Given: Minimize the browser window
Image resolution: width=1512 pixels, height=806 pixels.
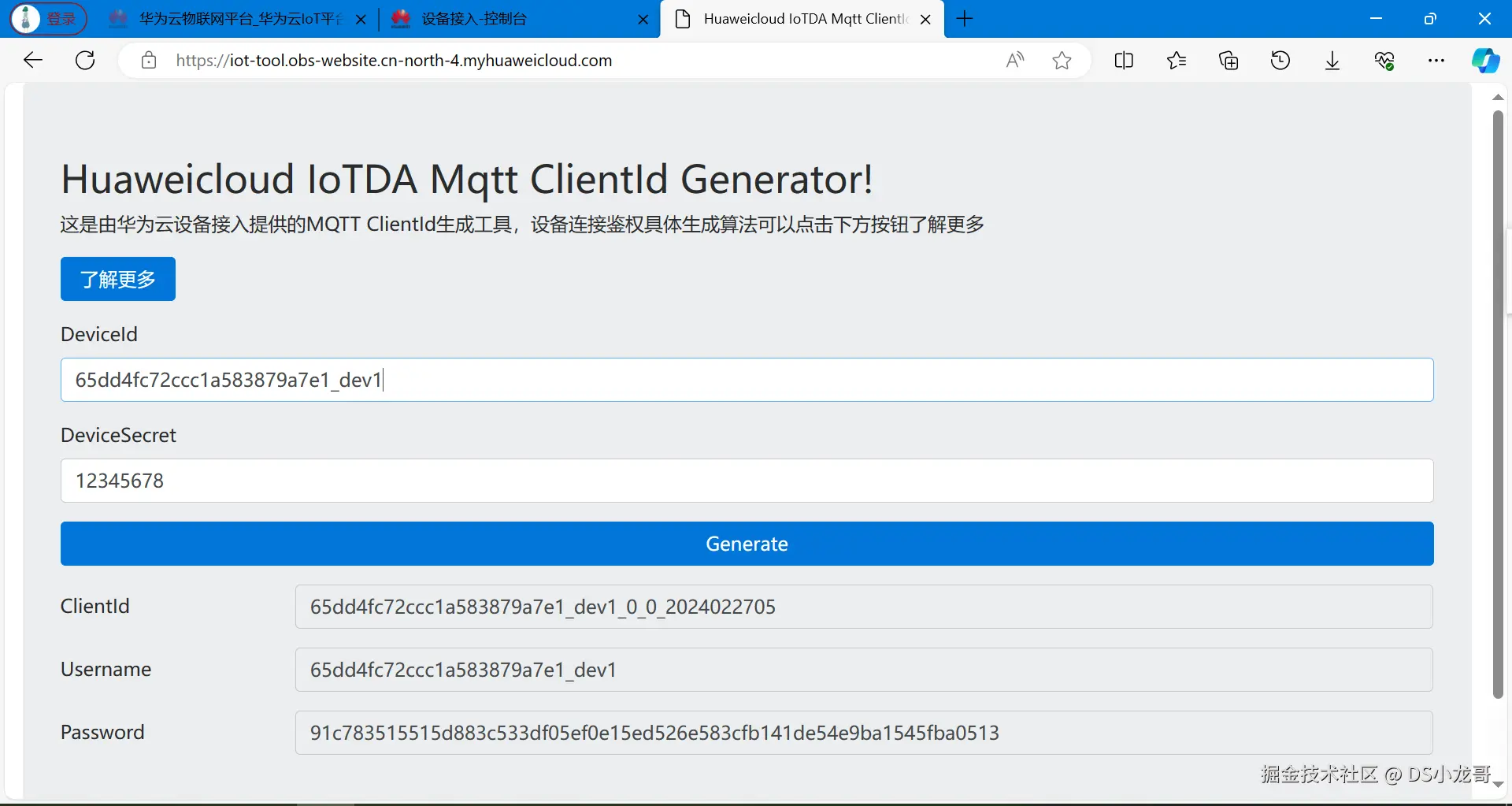Looking at the screenshot, I should [x=1377, y=19].
